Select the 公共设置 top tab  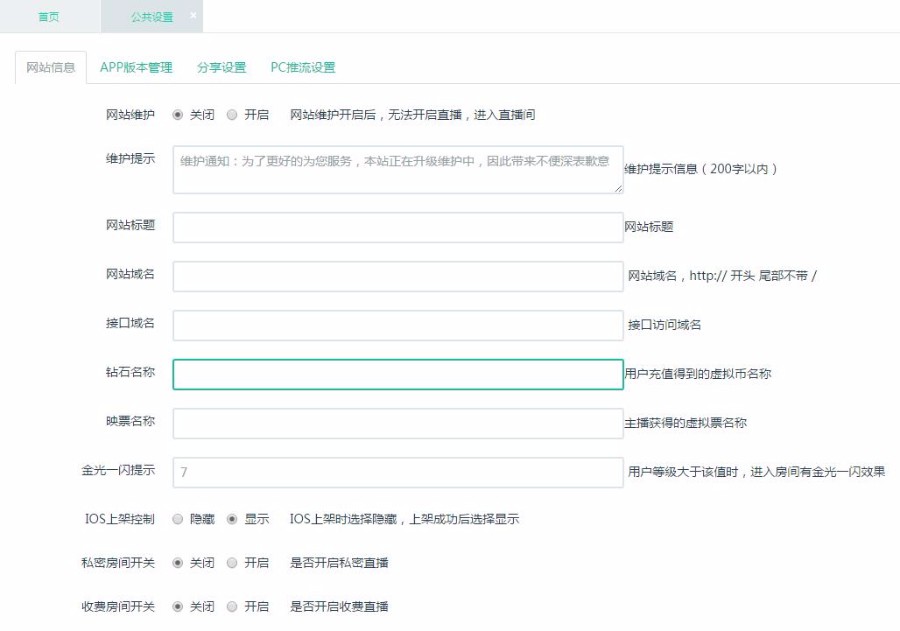click(x=150, y=17)
